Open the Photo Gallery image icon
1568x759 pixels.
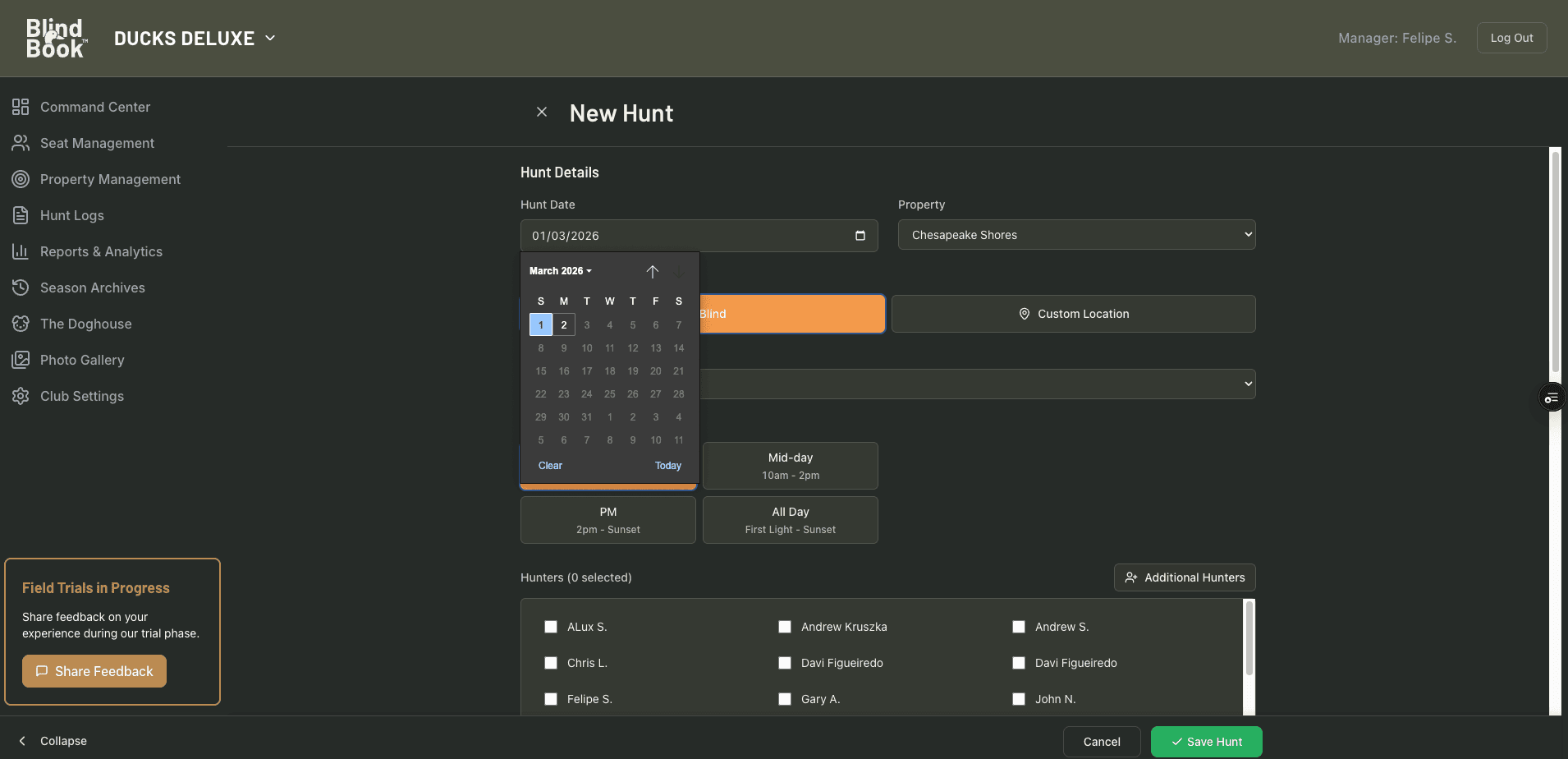coord(21,359)
